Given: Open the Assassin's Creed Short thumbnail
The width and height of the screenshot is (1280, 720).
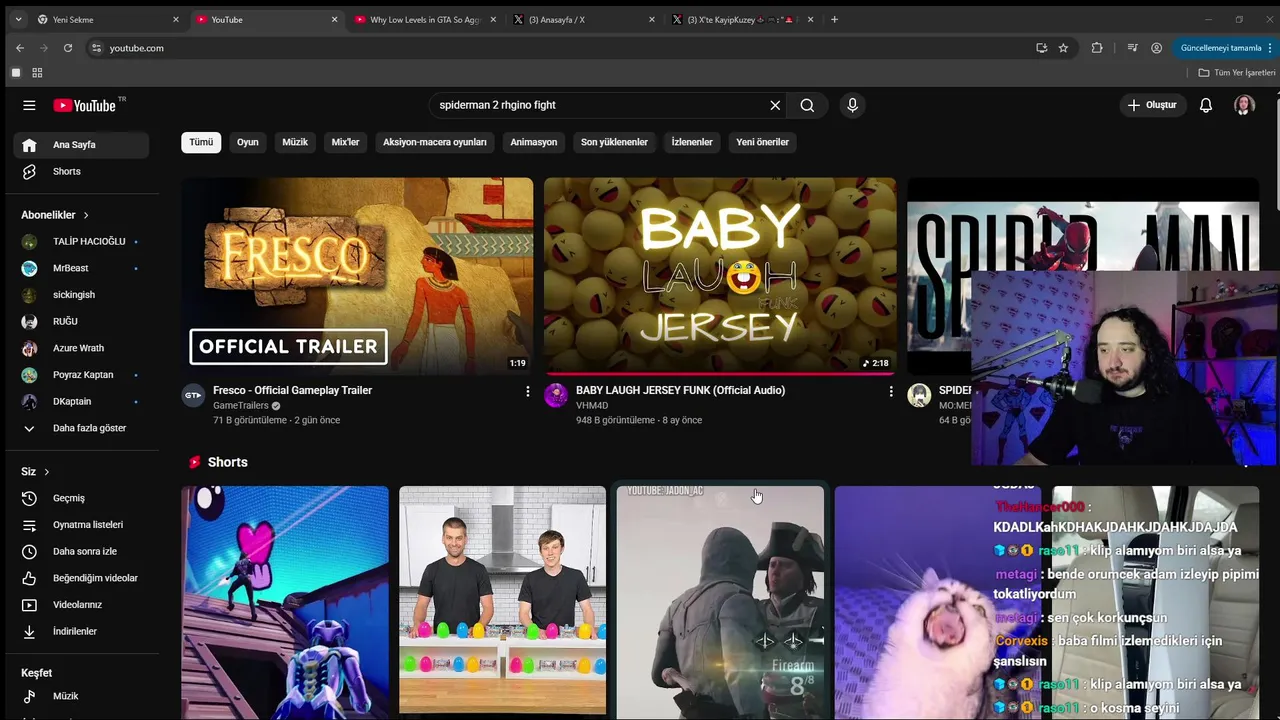Looking at the screenshot, I should [720, 602].
